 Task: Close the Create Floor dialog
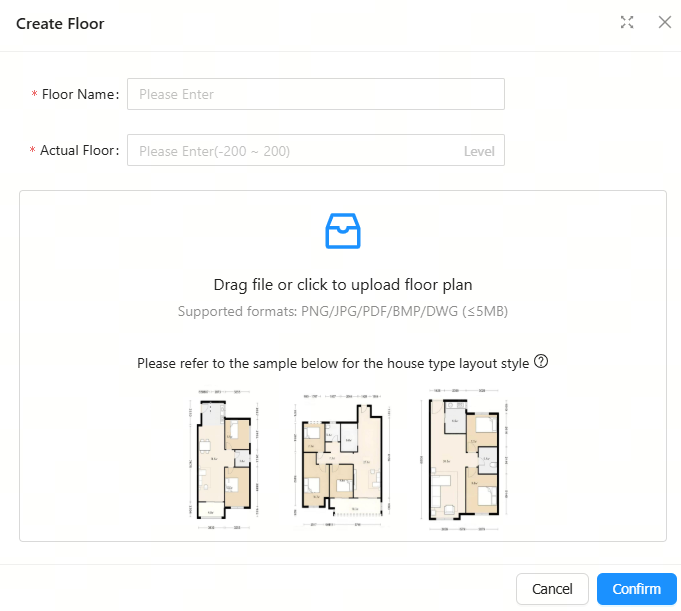664,22
